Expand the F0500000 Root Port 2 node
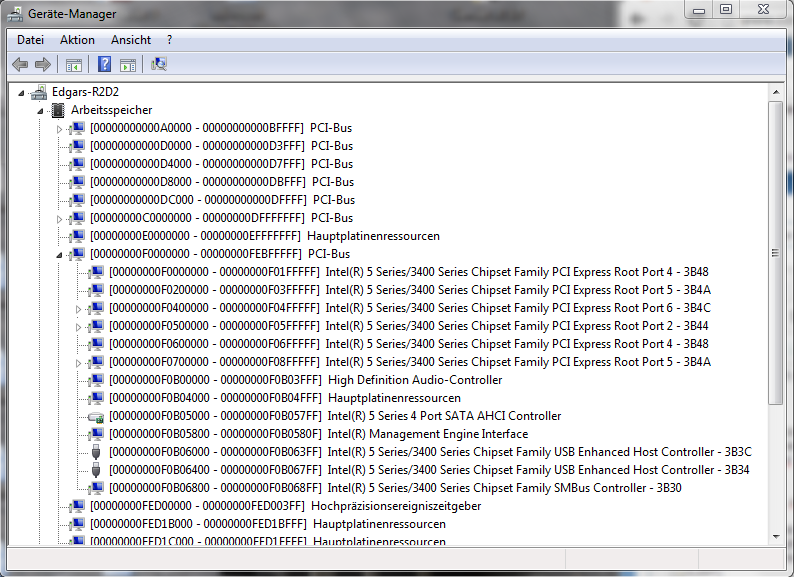This screenshot has height=577, width=794. 78,327
